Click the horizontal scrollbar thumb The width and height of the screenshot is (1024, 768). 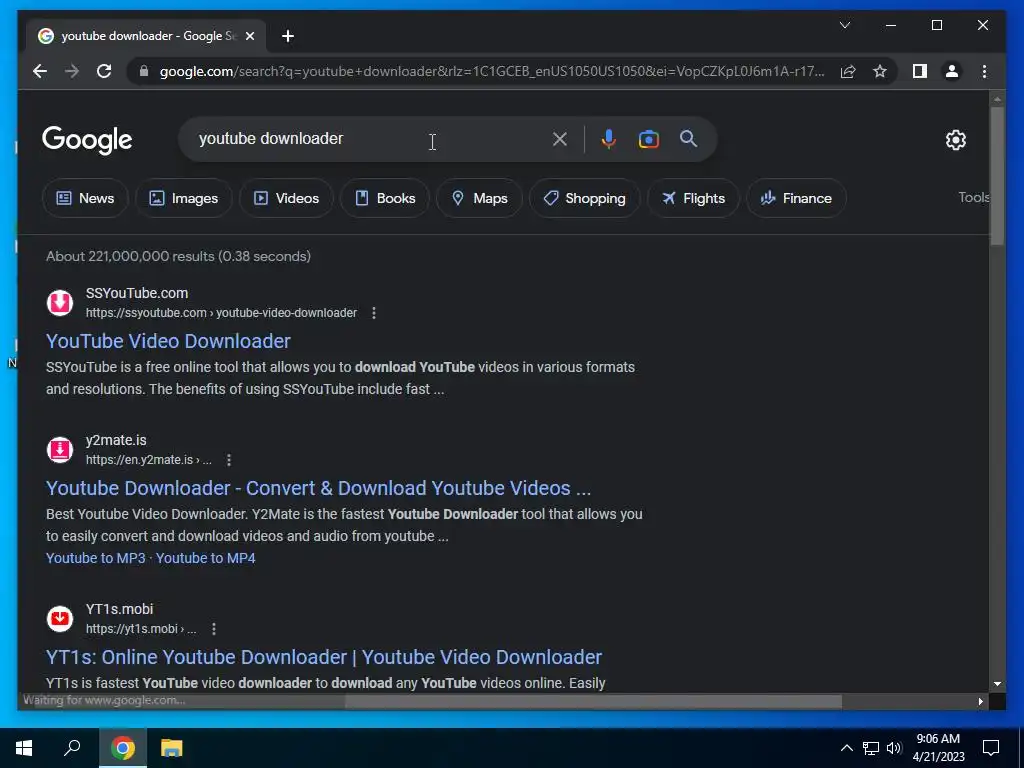coord(593,701)
